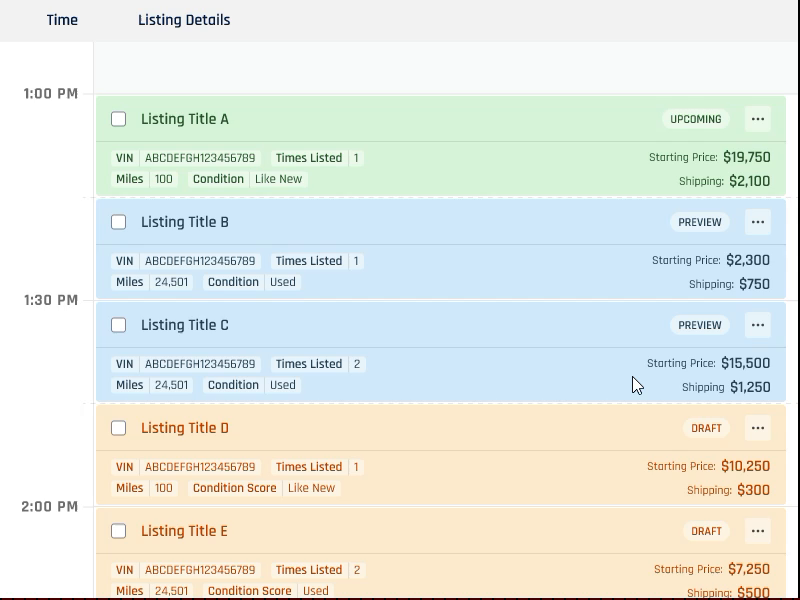The image size is (800, 600).
Task: Click the DRAFT badge on Listing Title E
Action: tap(706, 531)
